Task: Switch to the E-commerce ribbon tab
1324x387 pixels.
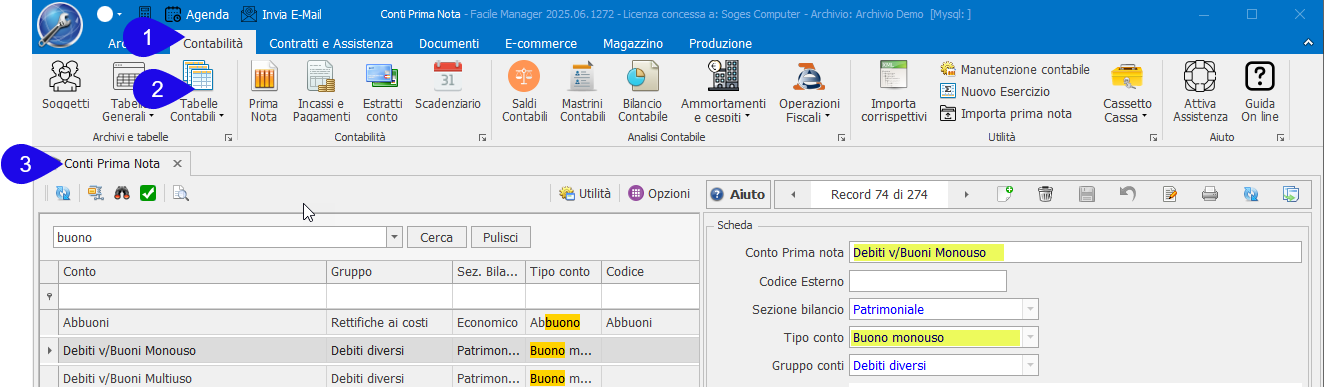Action: (541, 43)
